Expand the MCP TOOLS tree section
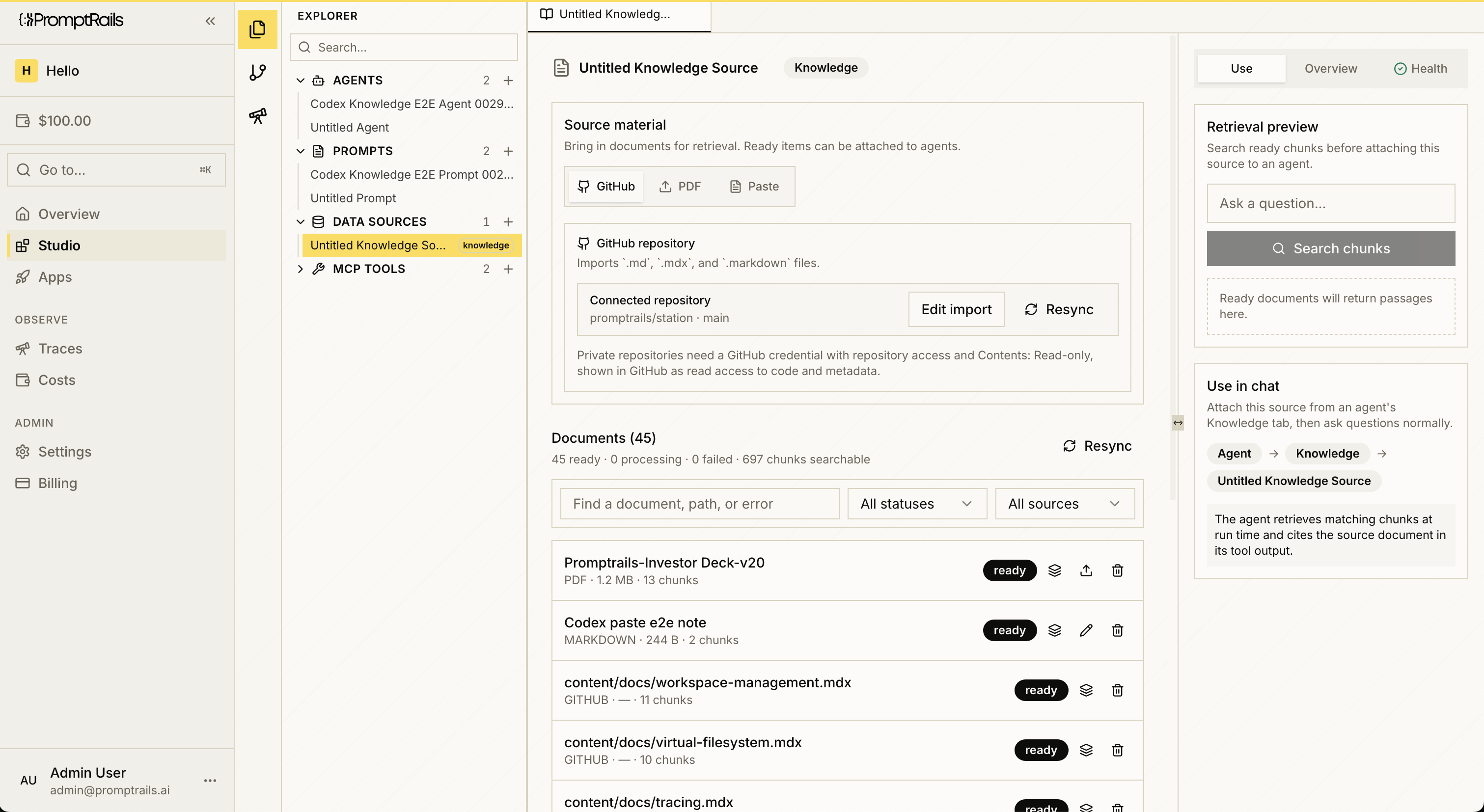 (x=300, y=269)
